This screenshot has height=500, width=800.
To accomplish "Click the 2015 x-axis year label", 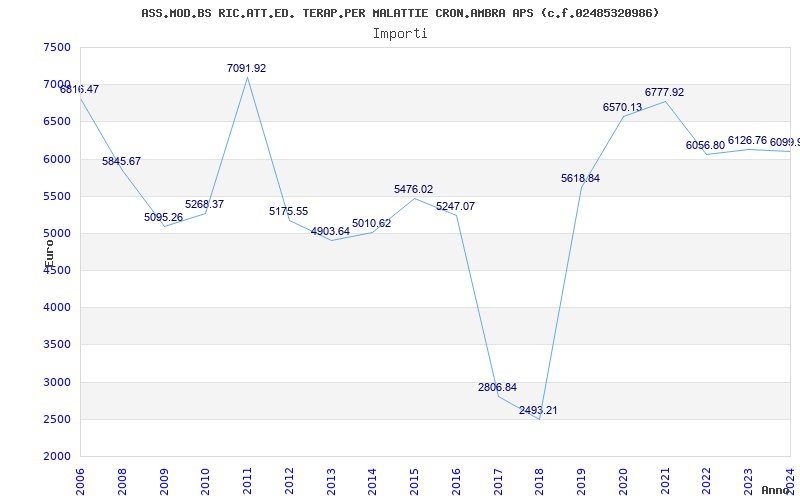I will click(x=414, y=481).
